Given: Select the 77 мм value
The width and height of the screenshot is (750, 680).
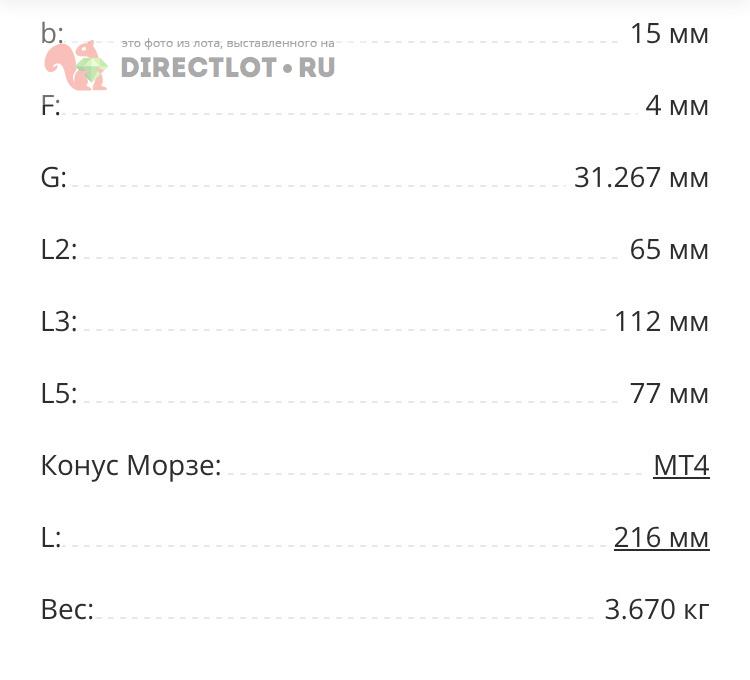Looking at the screenshot, I should 669,393.
